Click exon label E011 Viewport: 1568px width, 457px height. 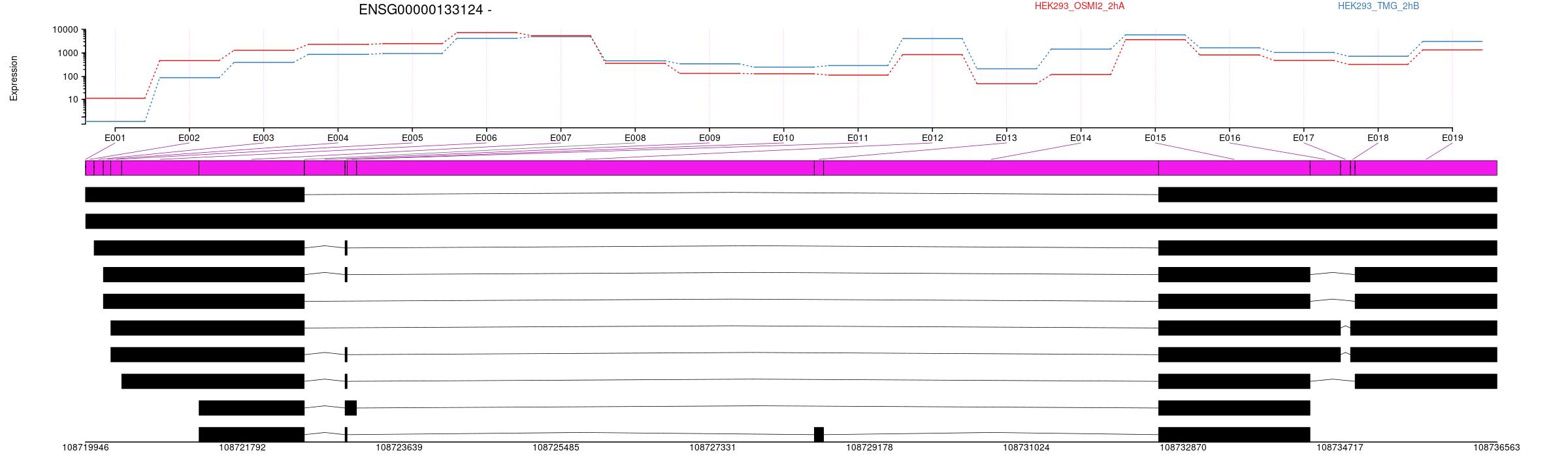pos(858,138)
